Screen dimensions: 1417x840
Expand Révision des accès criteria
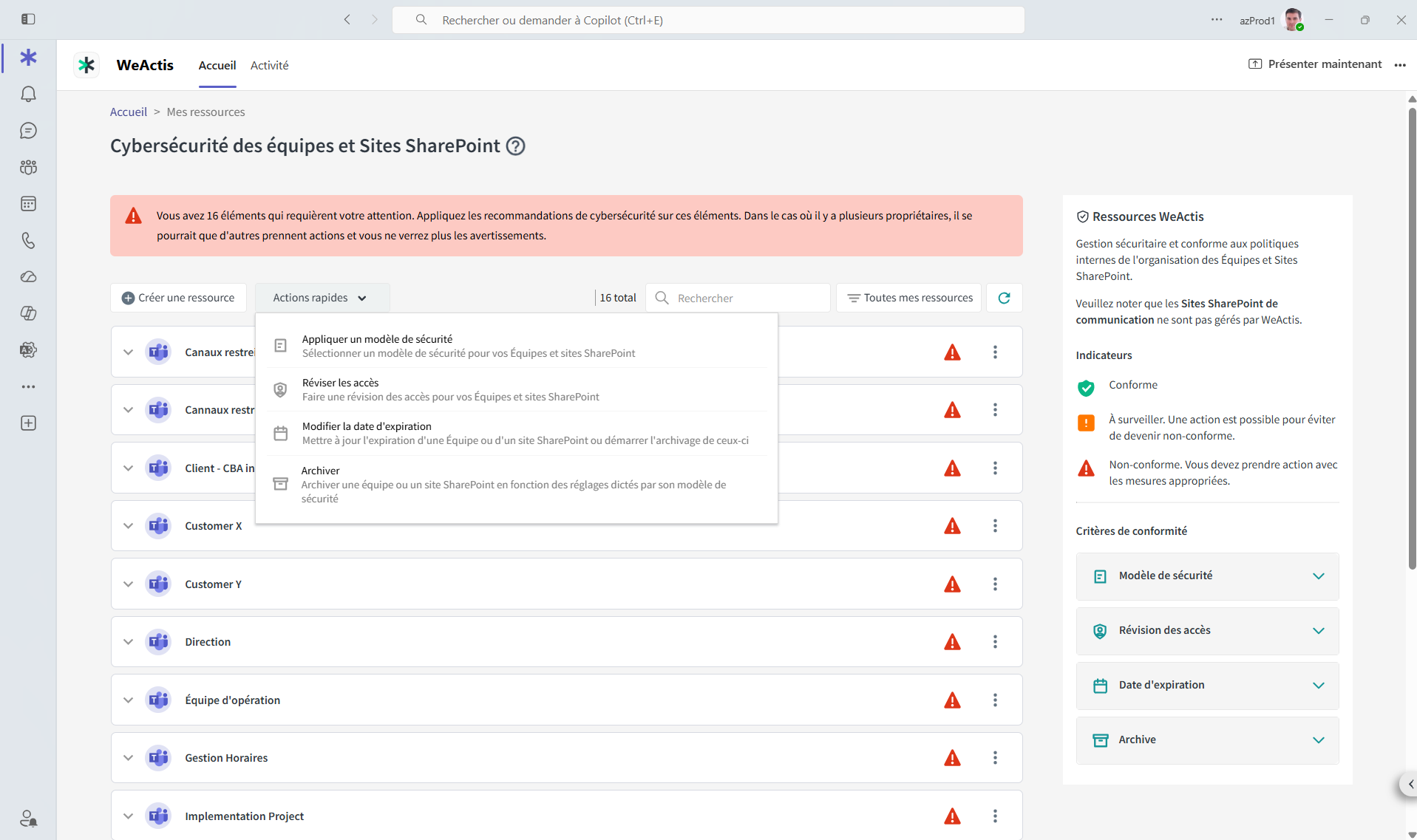pos(1207,631)
